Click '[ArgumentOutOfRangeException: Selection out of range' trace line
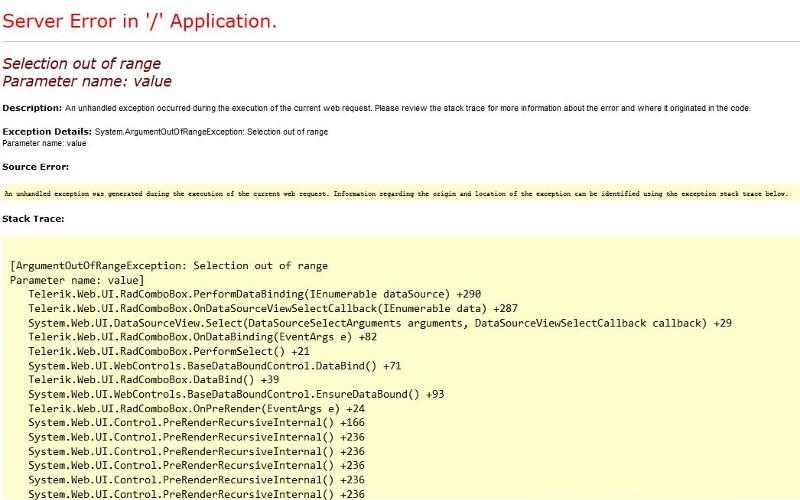This screenshot has width=800, height=500. 169,266
